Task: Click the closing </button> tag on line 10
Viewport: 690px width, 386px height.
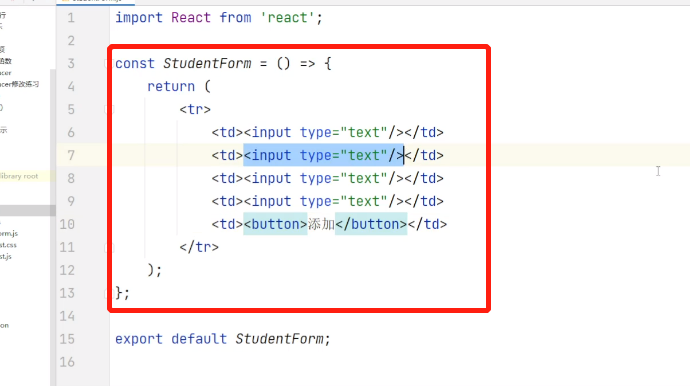Action: pyautogui.click(x=371, y=224)
